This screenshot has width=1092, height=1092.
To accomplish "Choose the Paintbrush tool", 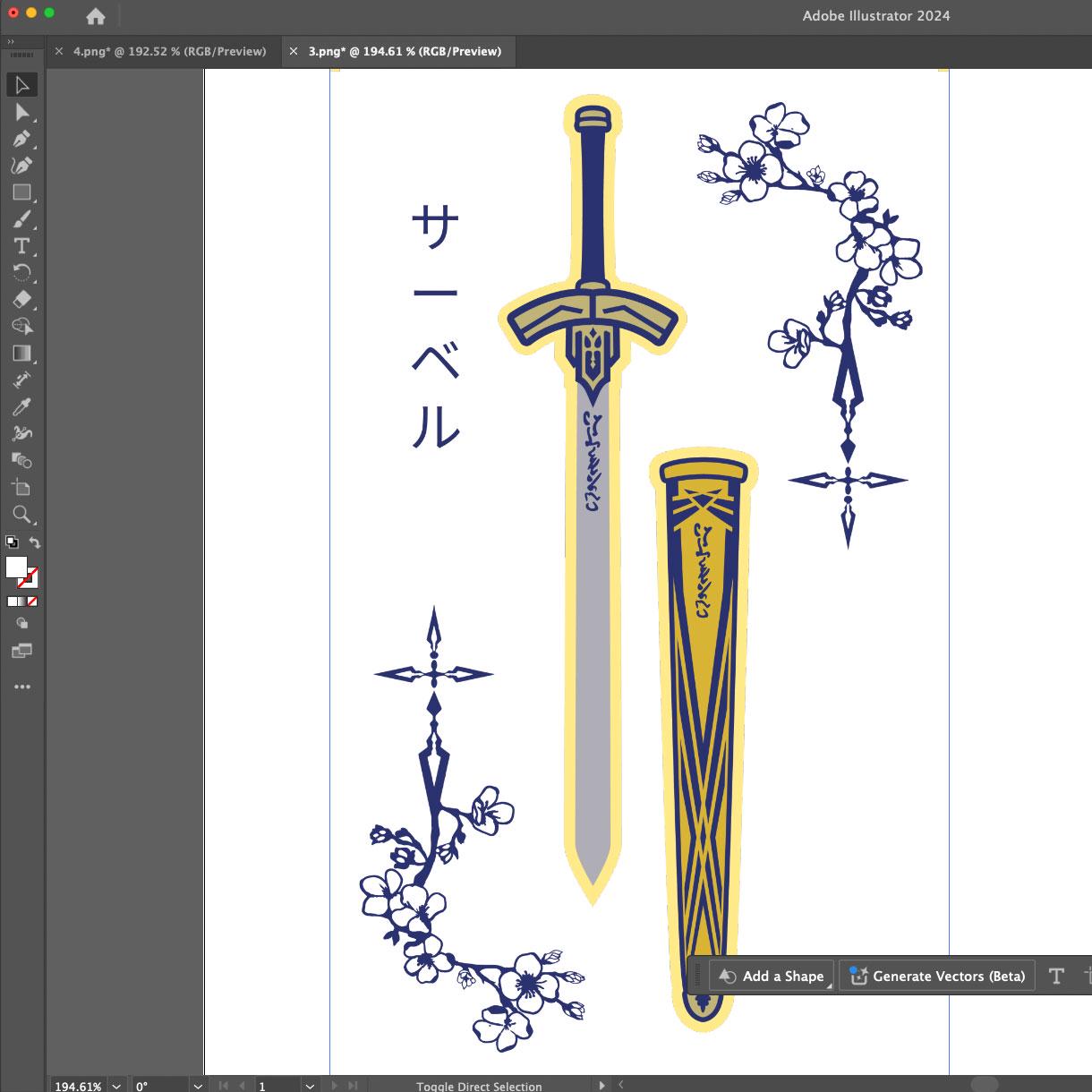I will click(21, 219).
